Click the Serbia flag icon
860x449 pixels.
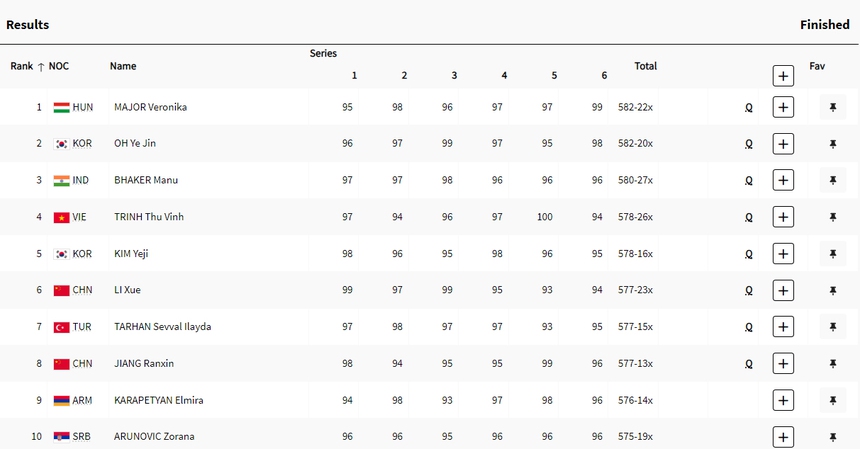tap(61, 437)
